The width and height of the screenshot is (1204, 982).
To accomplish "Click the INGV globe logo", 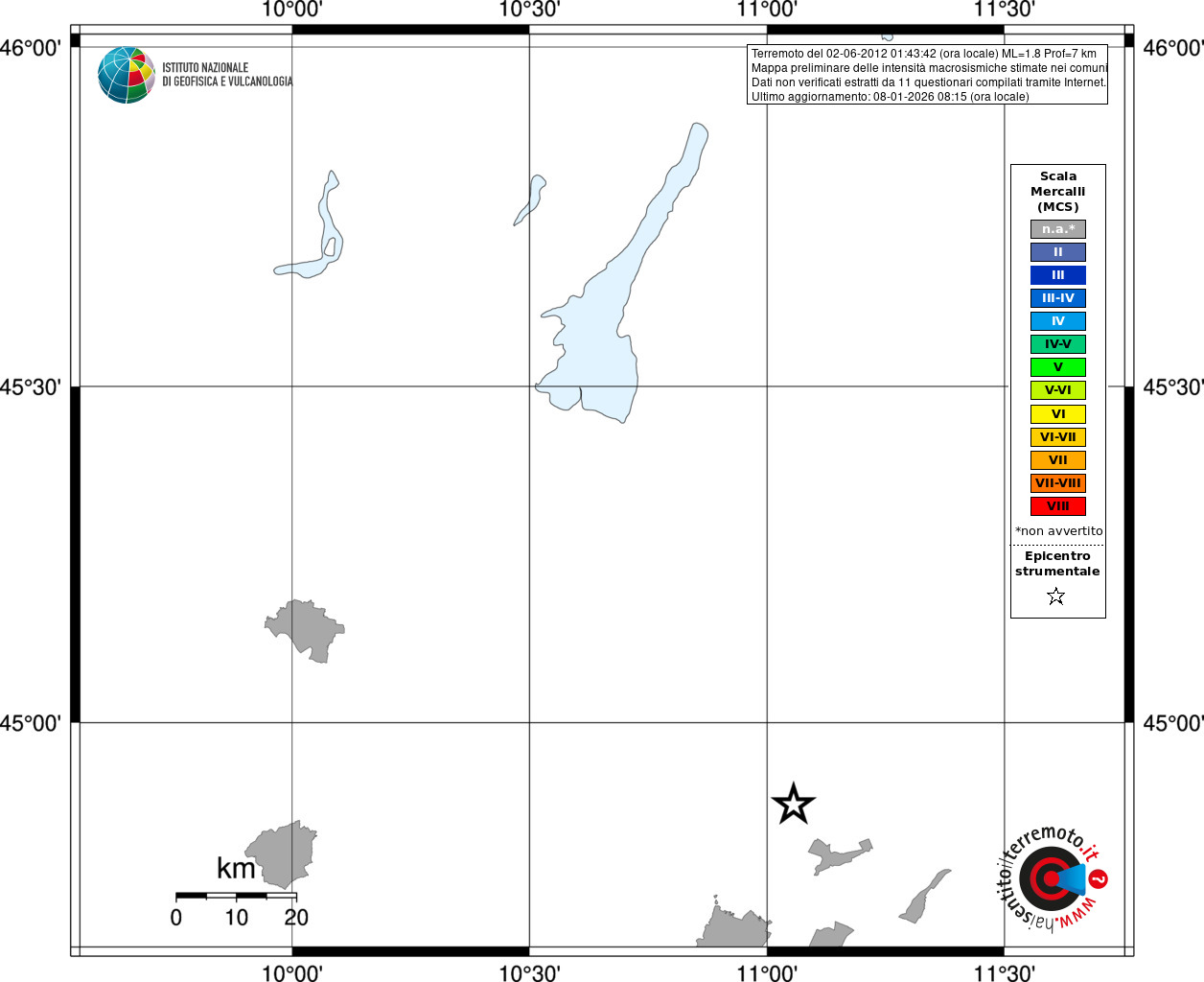I will pyautogui.click(x=127, y=75).
